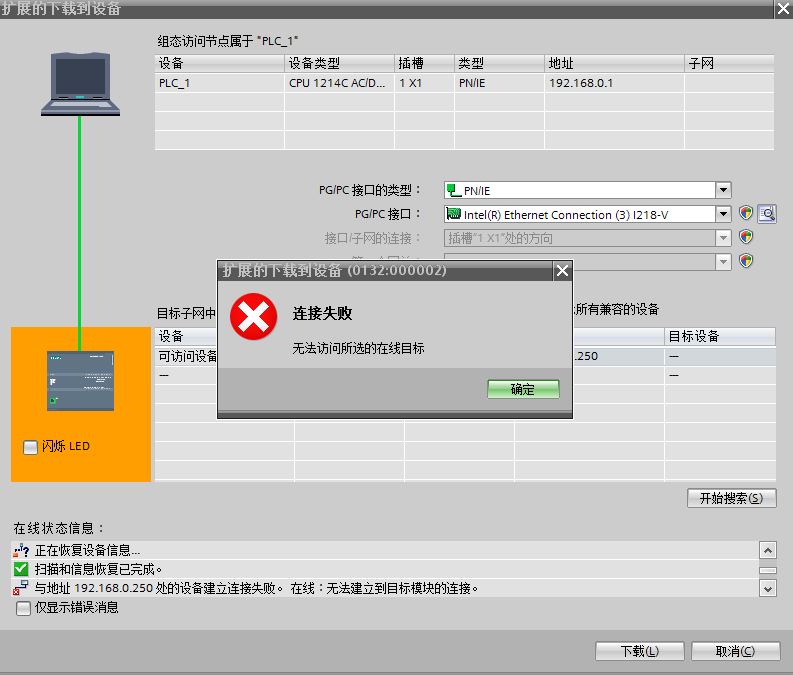This screenshot has height=675, width=793.
Task: Open the interface/subnet connection dropdown
Action: pyautogui.click(x=723, y=238)
